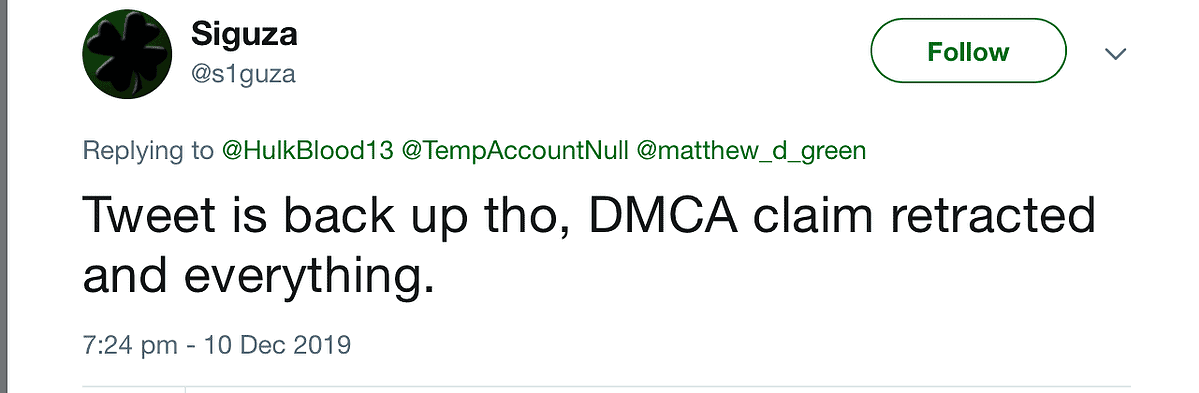Screen dimensions: 1199x393
Task: Click the "Replying to" label
Action: pos(148,151)
